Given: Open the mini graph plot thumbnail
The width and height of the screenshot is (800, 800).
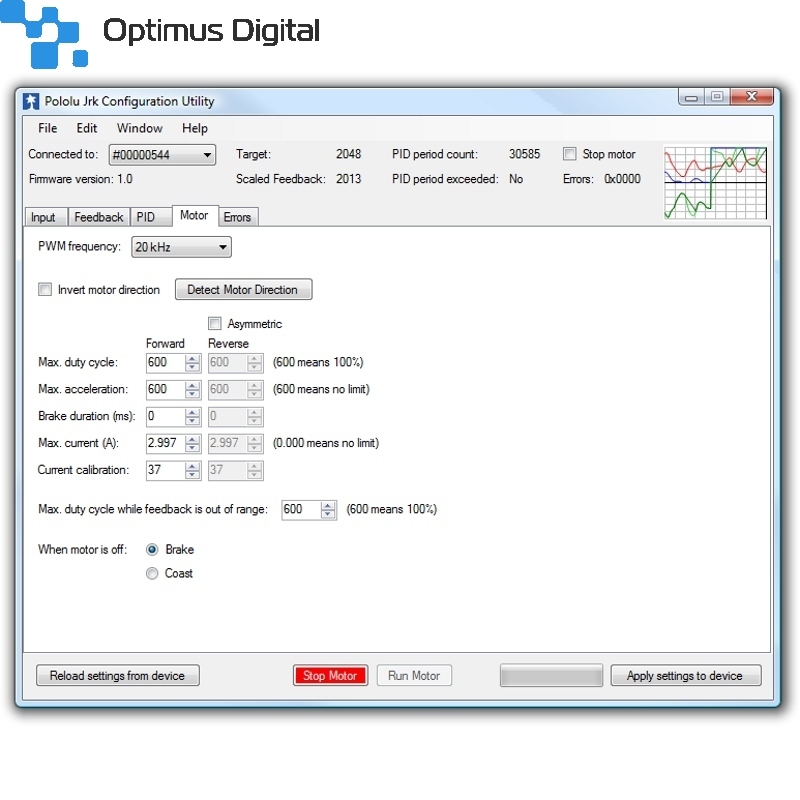Looking at the screenshot, I should pos(715,183).
